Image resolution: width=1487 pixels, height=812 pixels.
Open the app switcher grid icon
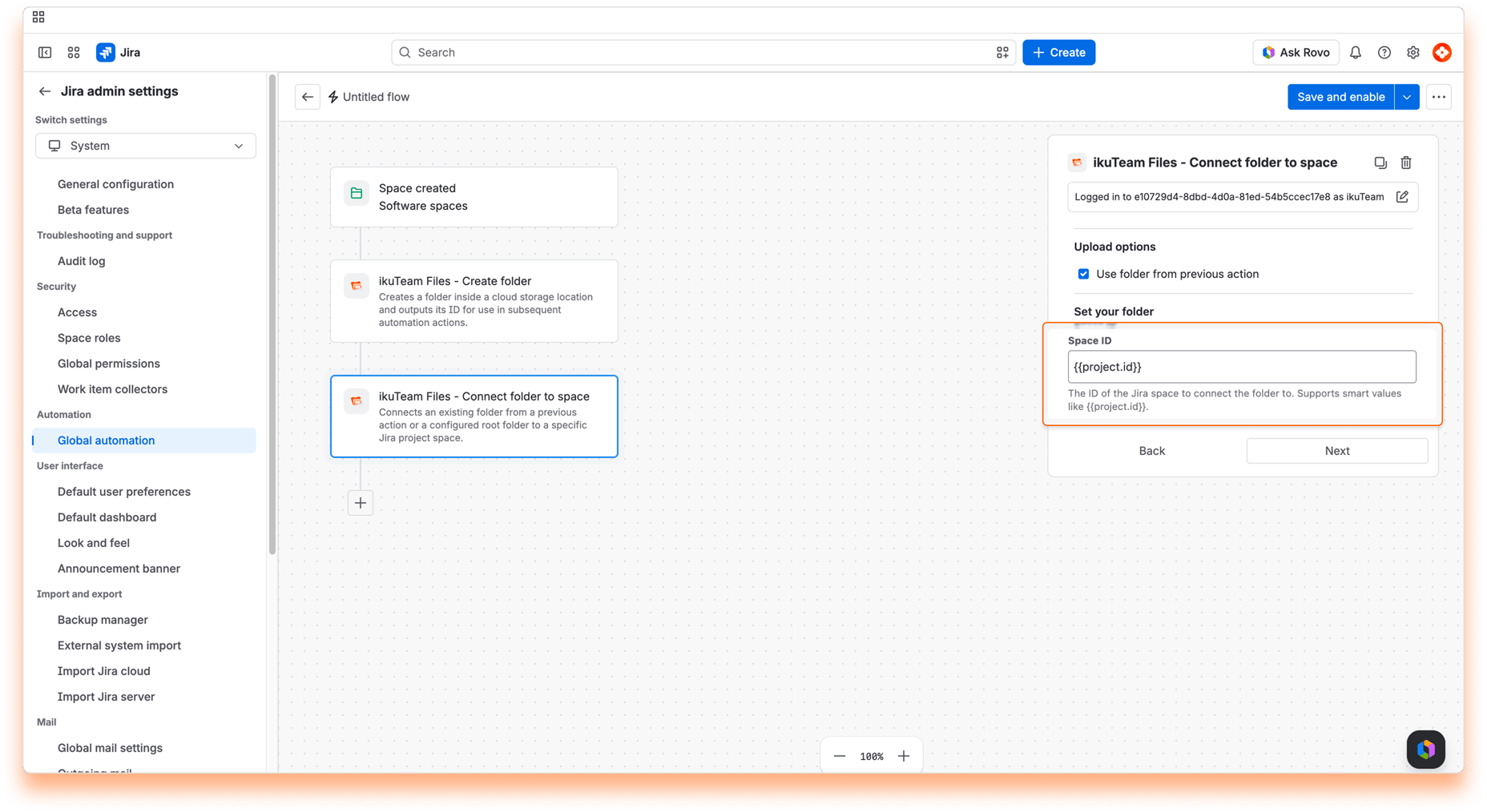[74, 53]
